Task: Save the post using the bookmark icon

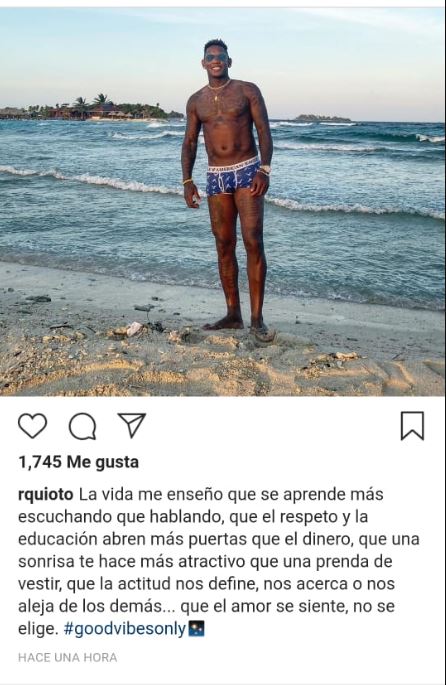Action: click(412, 426)
